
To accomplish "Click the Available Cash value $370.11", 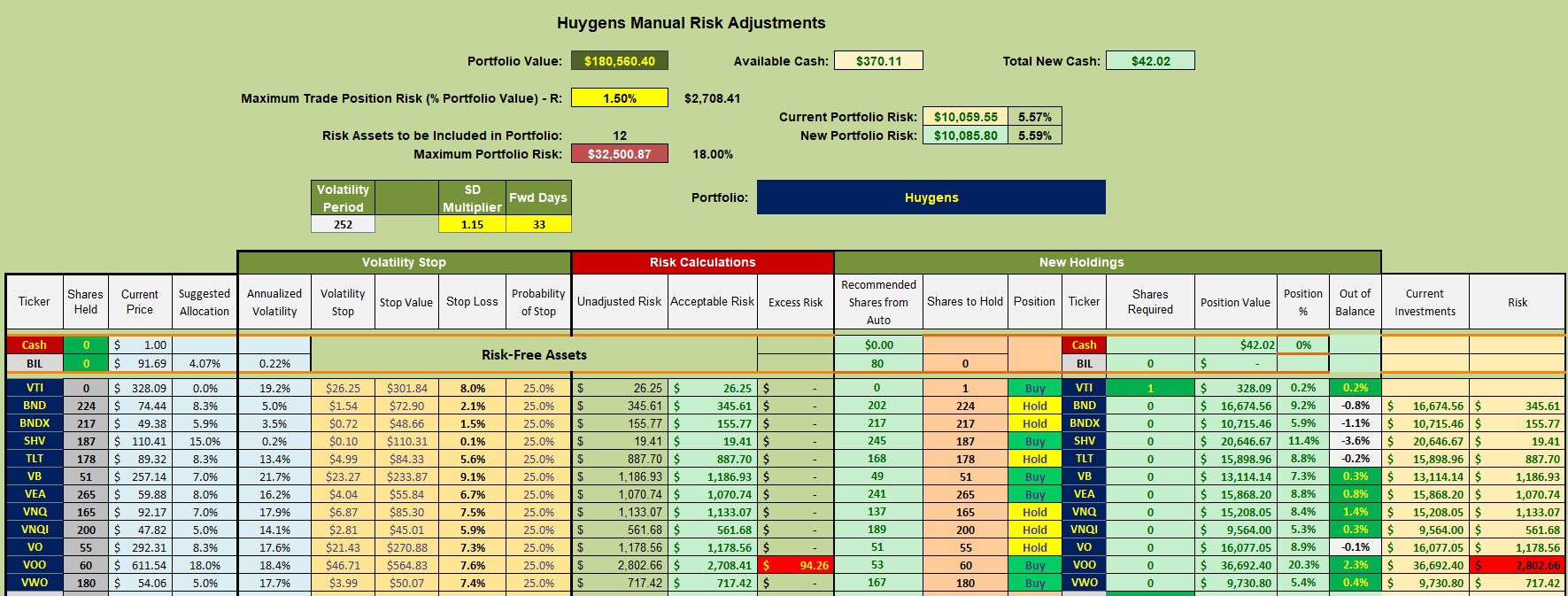I will pos(878,61).
